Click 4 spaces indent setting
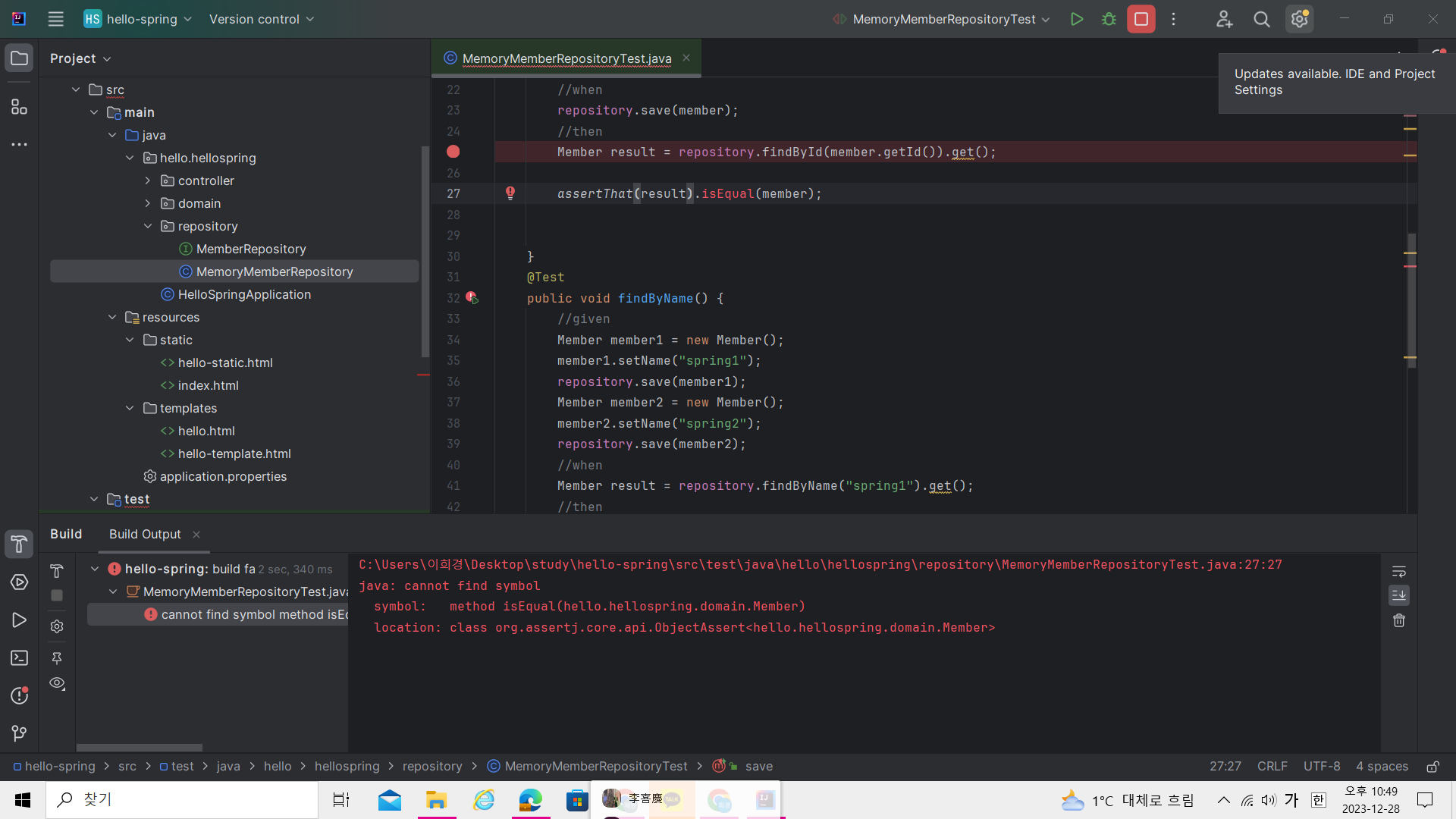The image size is (1456, 819). coord(1382,767)
